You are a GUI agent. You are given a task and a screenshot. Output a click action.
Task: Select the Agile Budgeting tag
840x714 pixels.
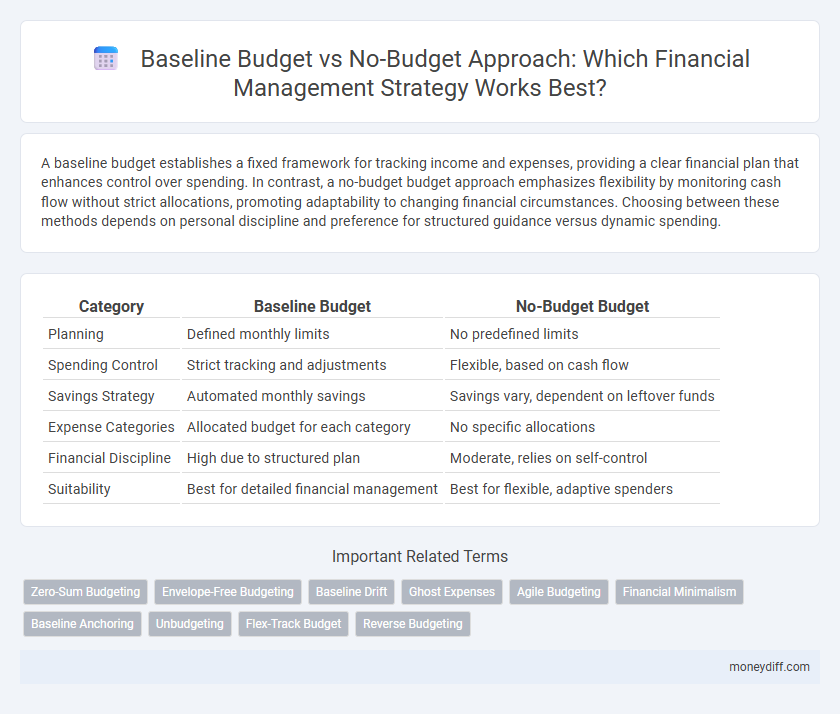click(558, 592)
